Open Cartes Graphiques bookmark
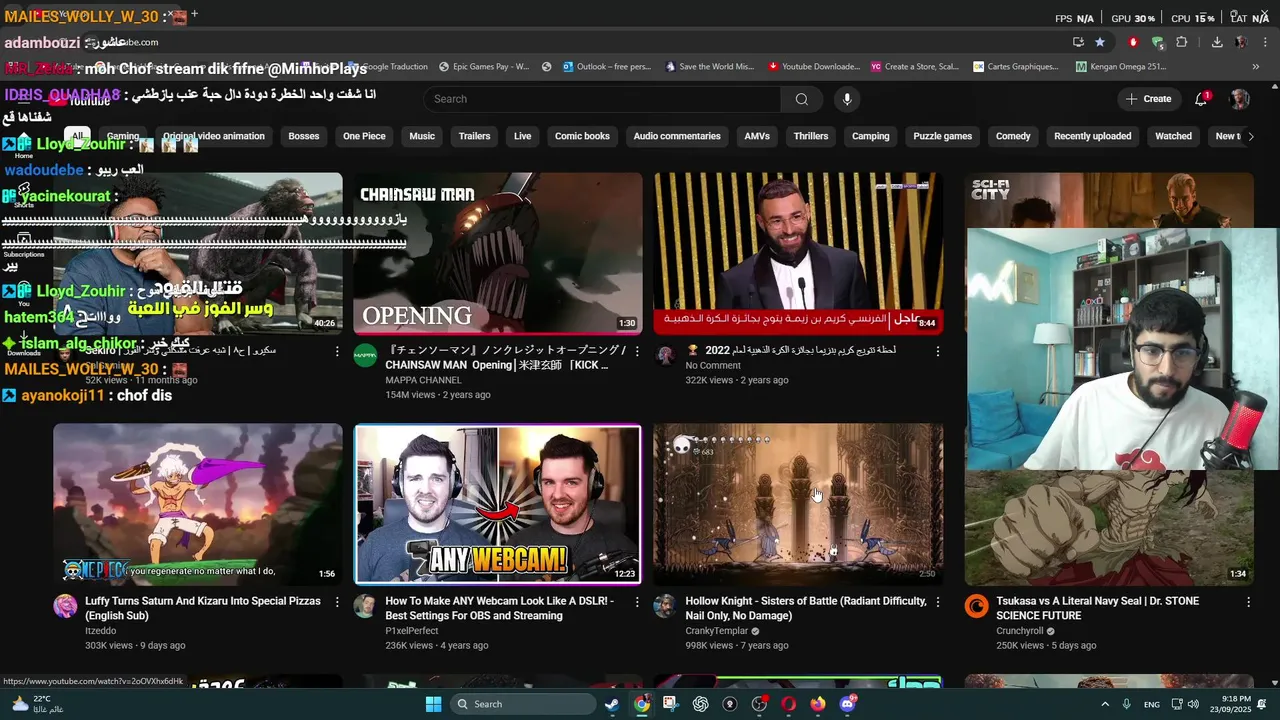The width and height of the screenshot is (1280, 720). pos(1015,67)
